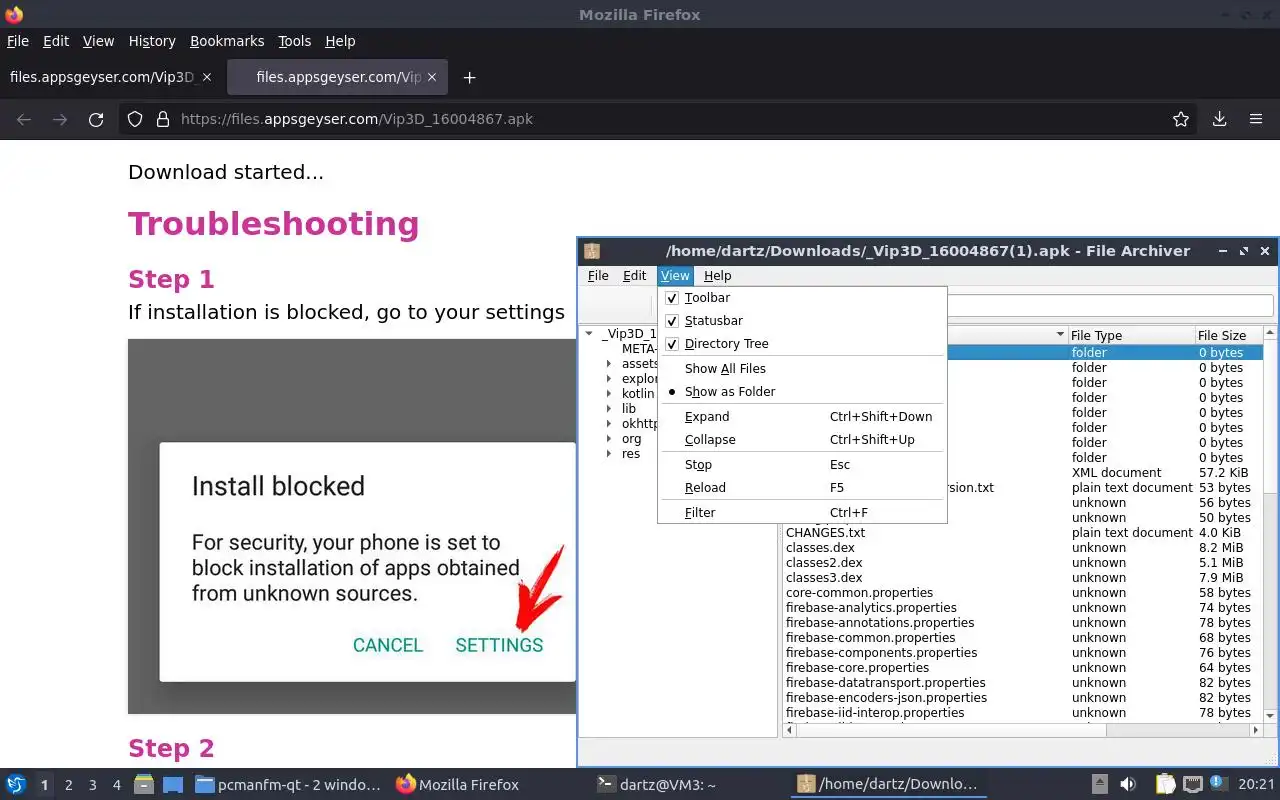Open a new tab with plus button

(469, 77)
